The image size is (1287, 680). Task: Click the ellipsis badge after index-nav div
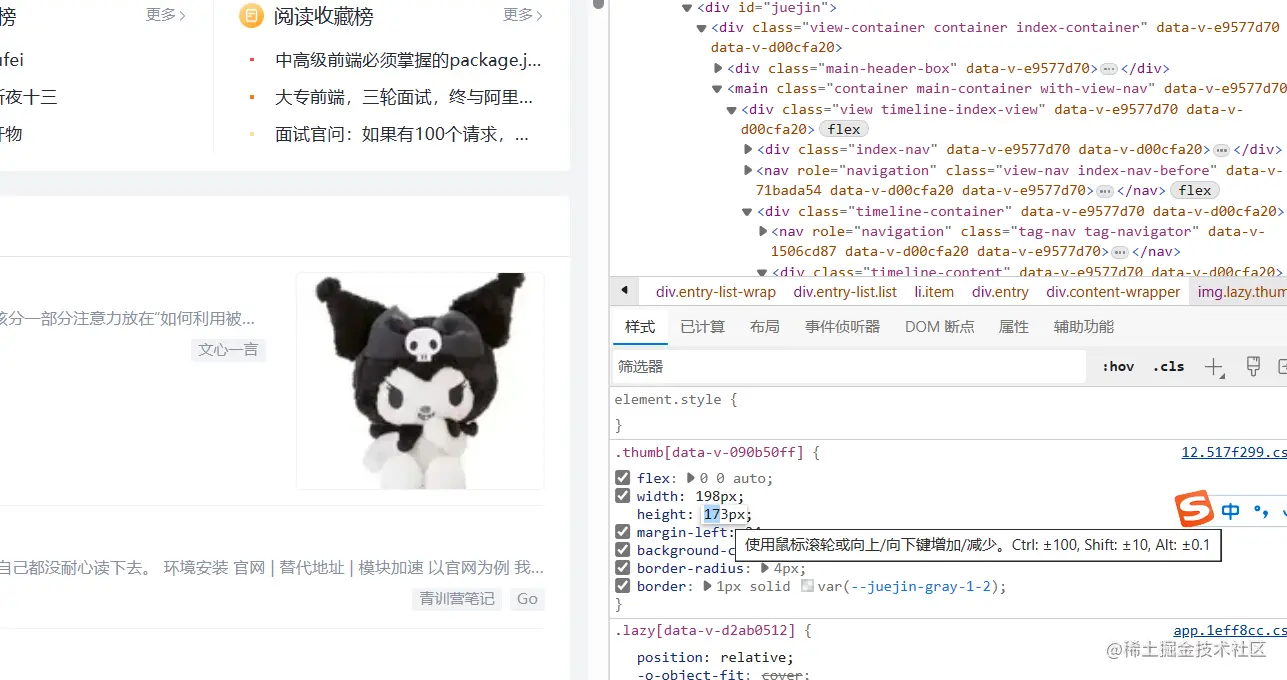tap(1221, 150)
